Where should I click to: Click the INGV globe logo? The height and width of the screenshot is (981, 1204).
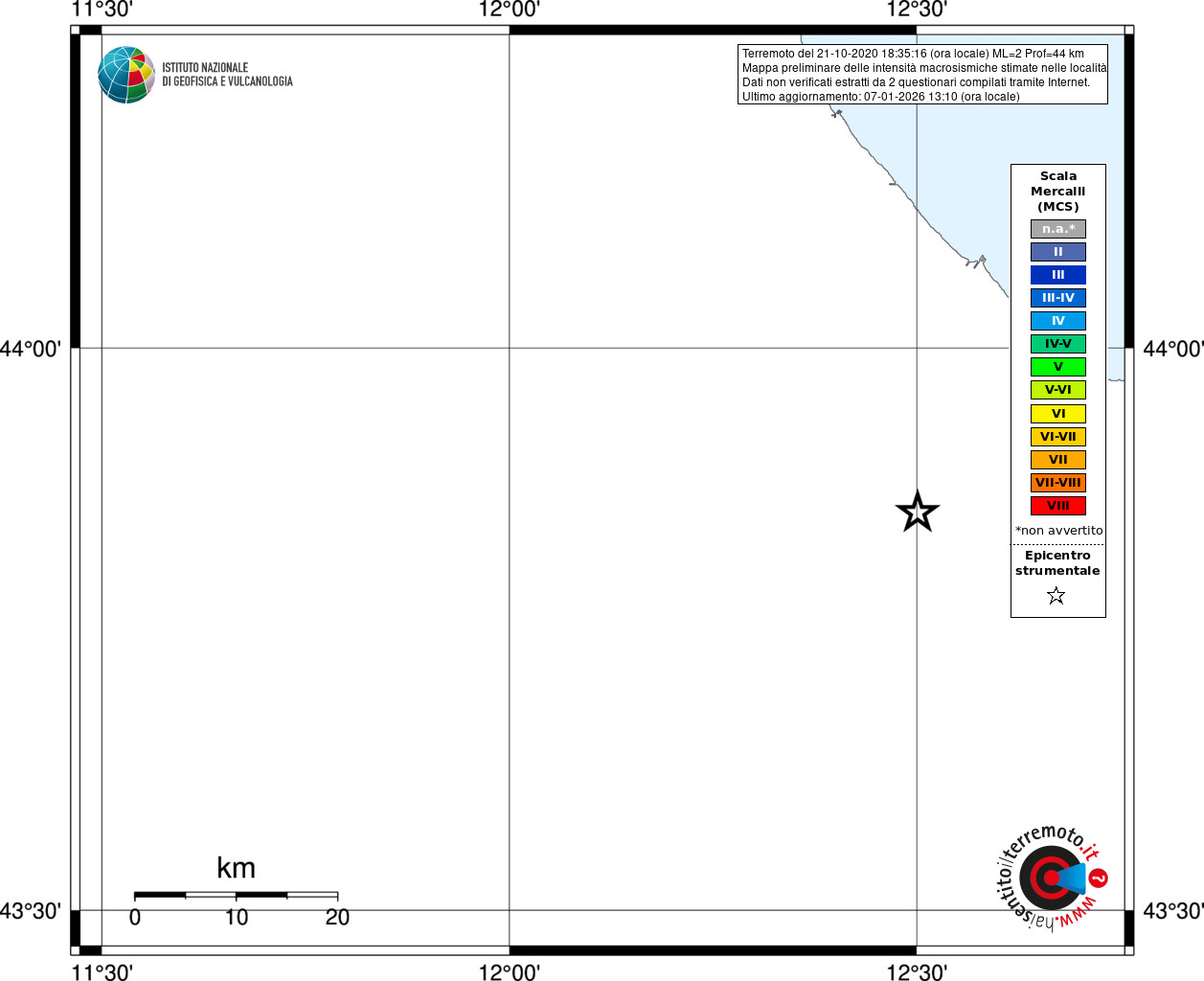(x=126, y=75)
